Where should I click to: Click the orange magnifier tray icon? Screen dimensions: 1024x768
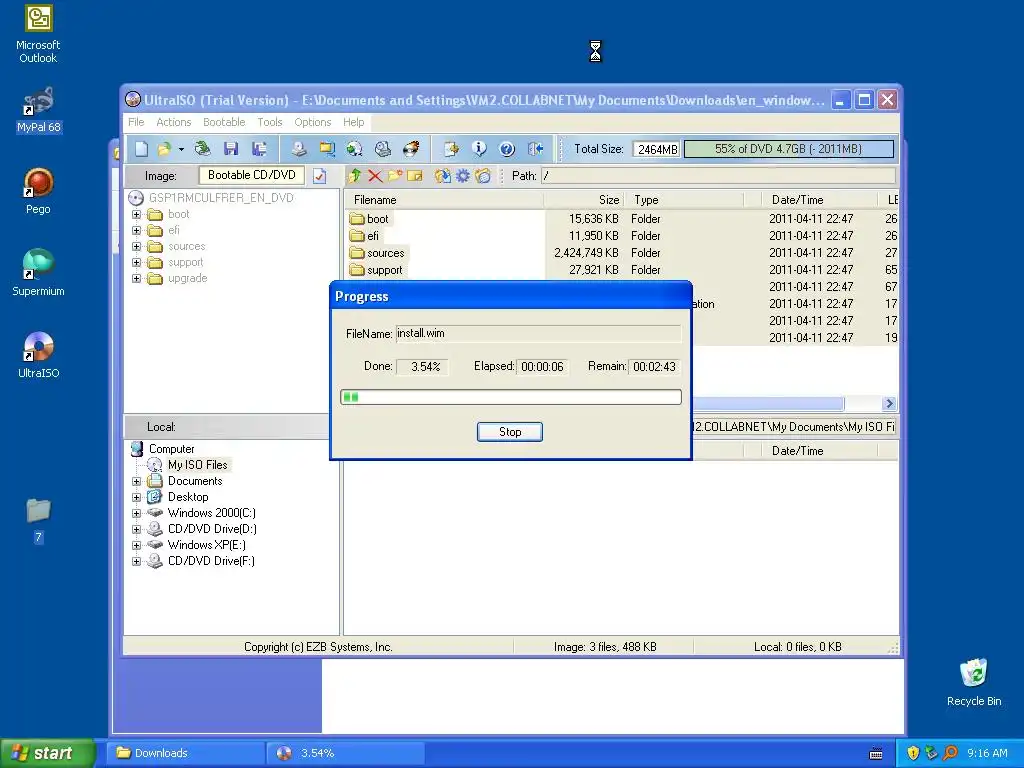coord(950,753)
